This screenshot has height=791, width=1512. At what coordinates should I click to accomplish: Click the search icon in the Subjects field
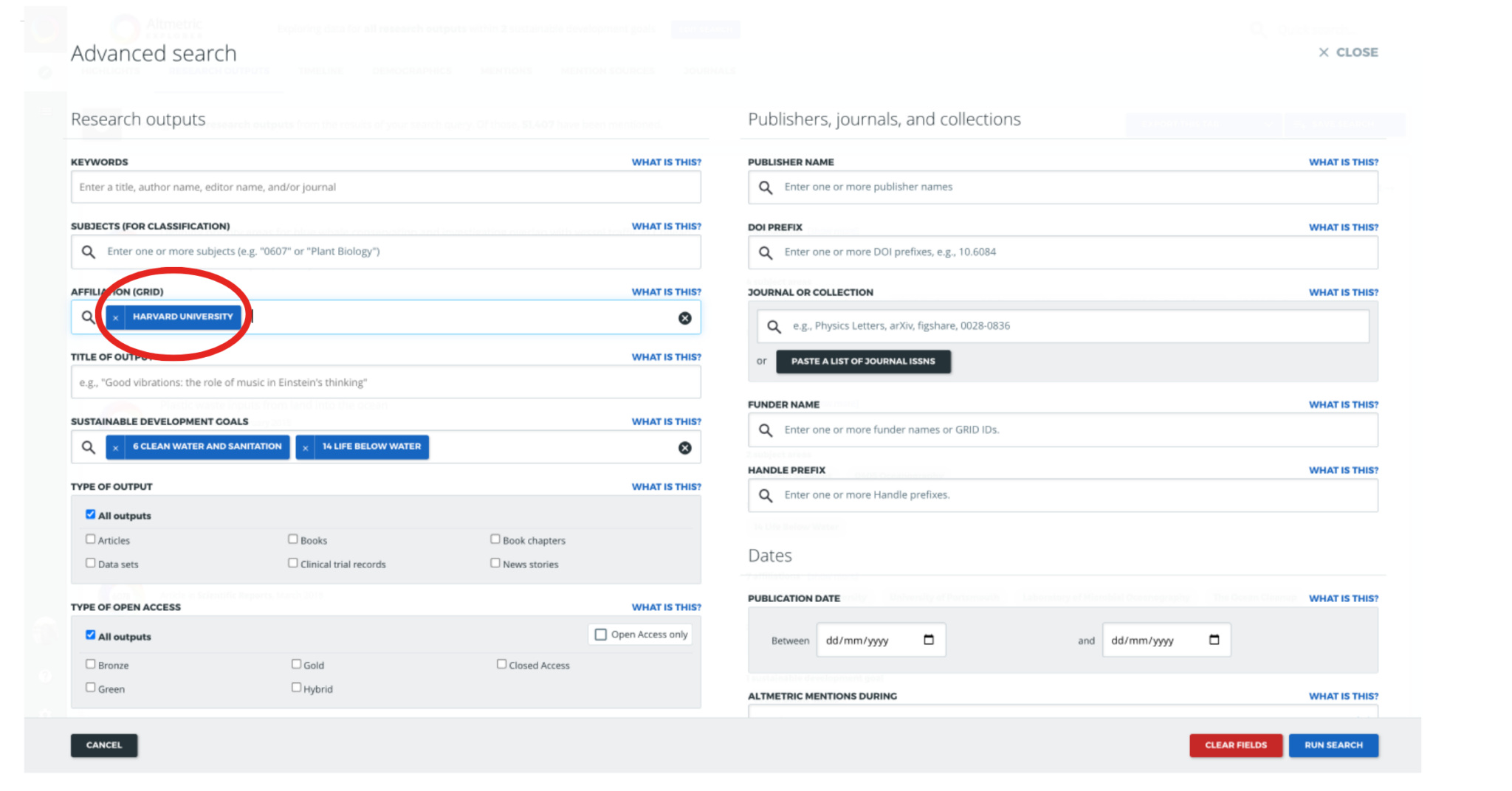coord(89,252)
